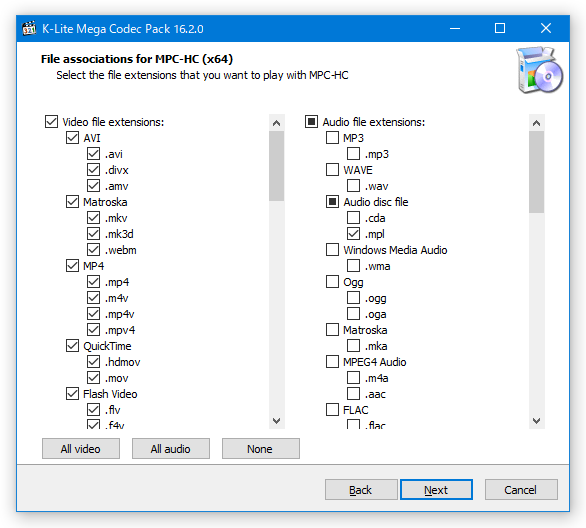Check the .aac extension

tap(354, 394)
